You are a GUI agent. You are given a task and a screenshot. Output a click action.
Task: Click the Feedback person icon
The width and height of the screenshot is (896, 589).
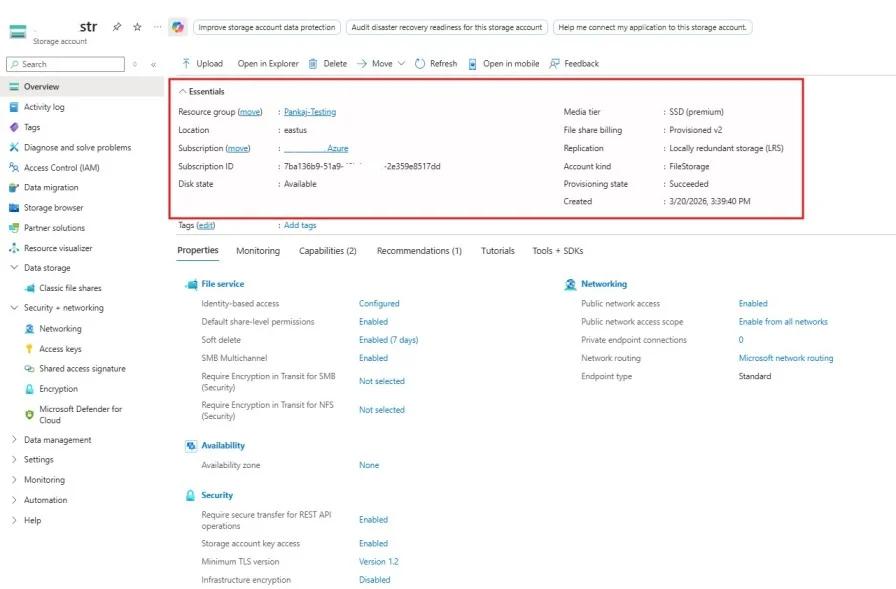[x=554, y=63]
